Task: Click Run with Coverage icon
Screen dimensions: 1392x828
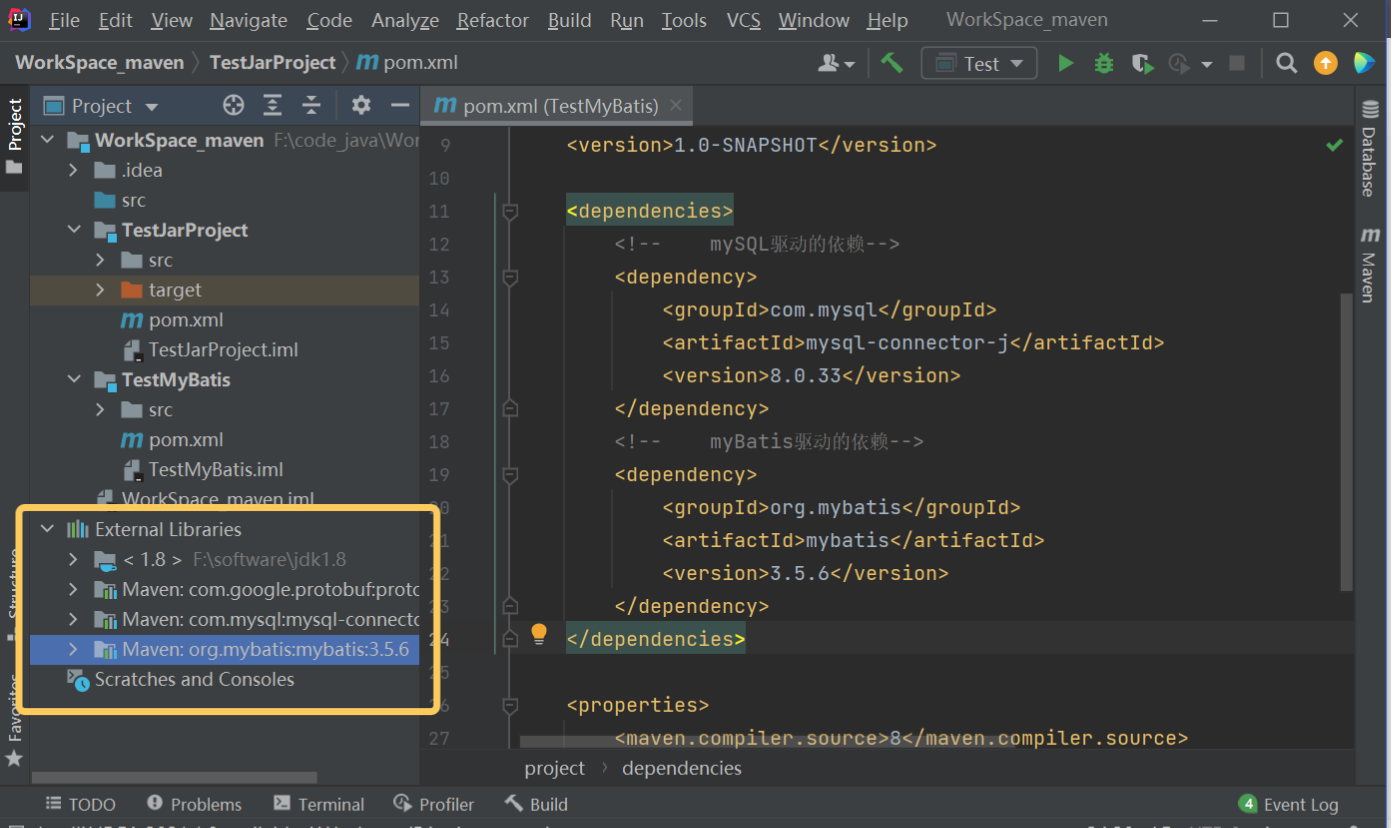Action: [1142, 64]
